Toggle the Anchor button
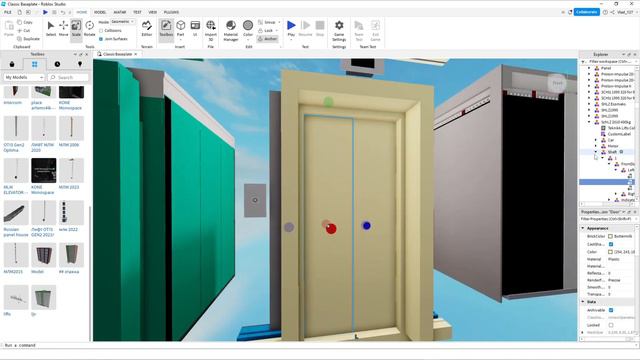This screenshot has height=360, width=640. click(x=268, y=39)
